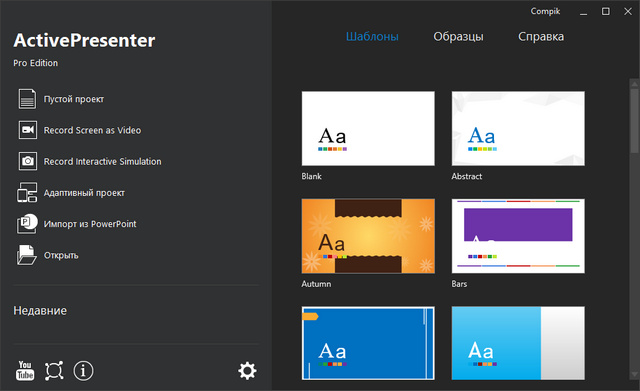The width and height of the screenshot is (640, 391).
Task: Click the responsive project devices icon
Action: point(27,192)
